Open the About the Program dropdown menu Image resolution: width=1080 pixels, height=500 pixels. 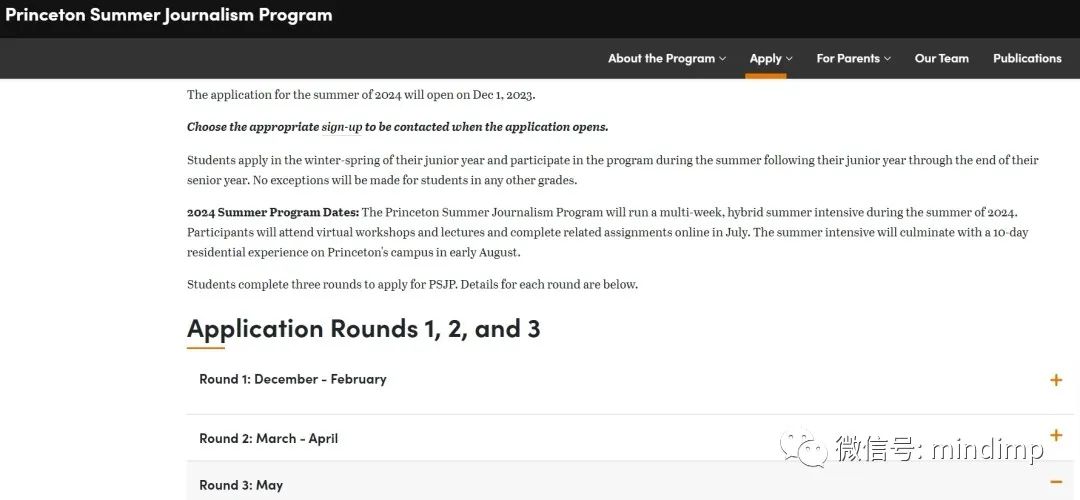(x=667, y=59)
